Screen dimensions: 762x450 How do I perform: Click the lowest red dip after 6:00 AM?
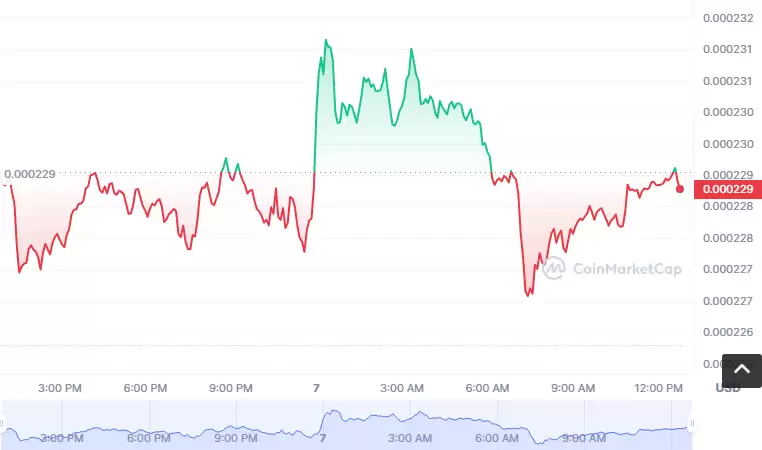coord(529,295)
